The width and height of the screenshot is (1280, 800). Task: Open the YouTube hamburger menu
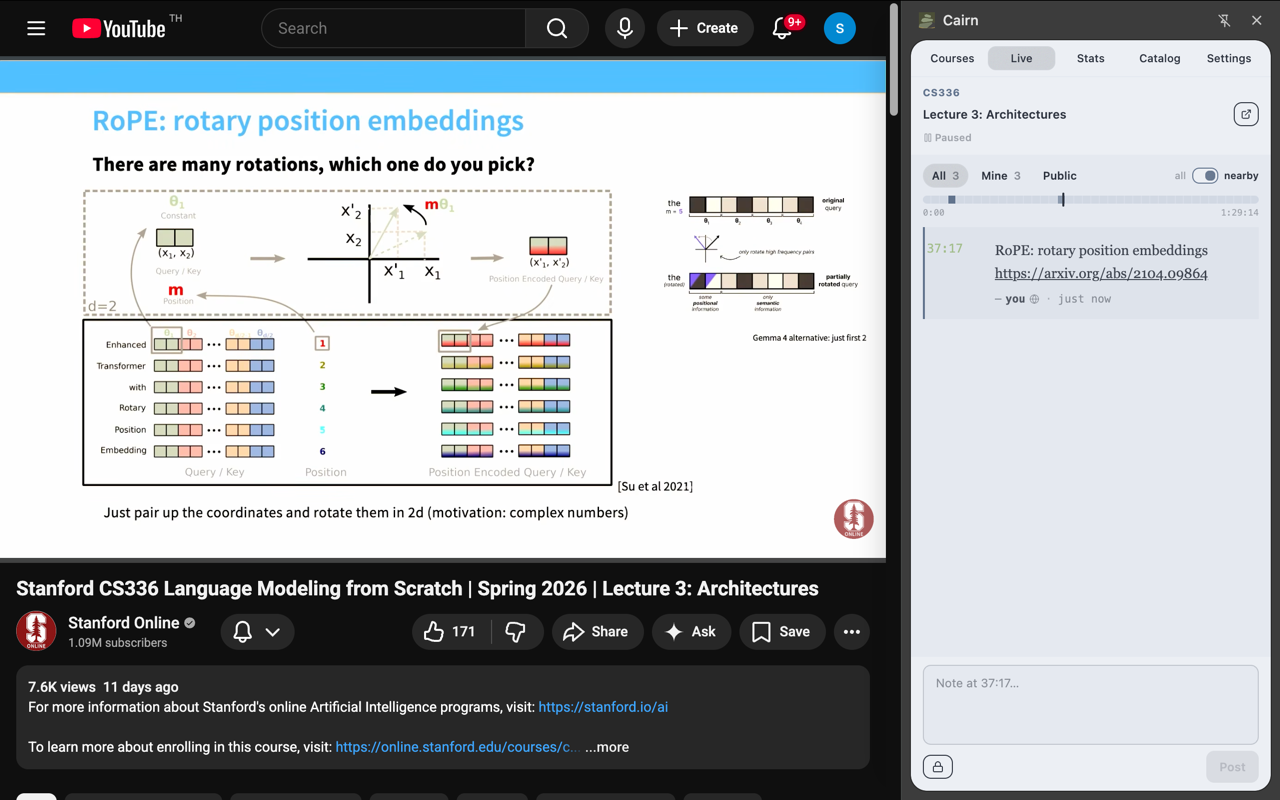click(36, 28)
